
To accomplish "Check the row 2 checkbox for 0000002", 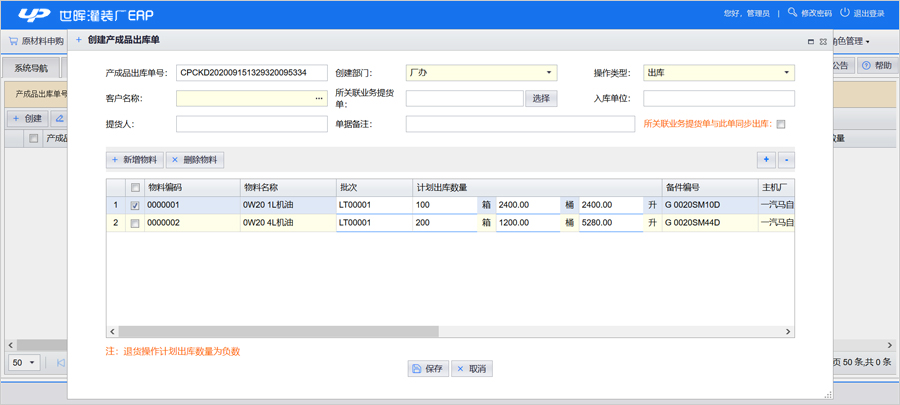I will [135, 224].
